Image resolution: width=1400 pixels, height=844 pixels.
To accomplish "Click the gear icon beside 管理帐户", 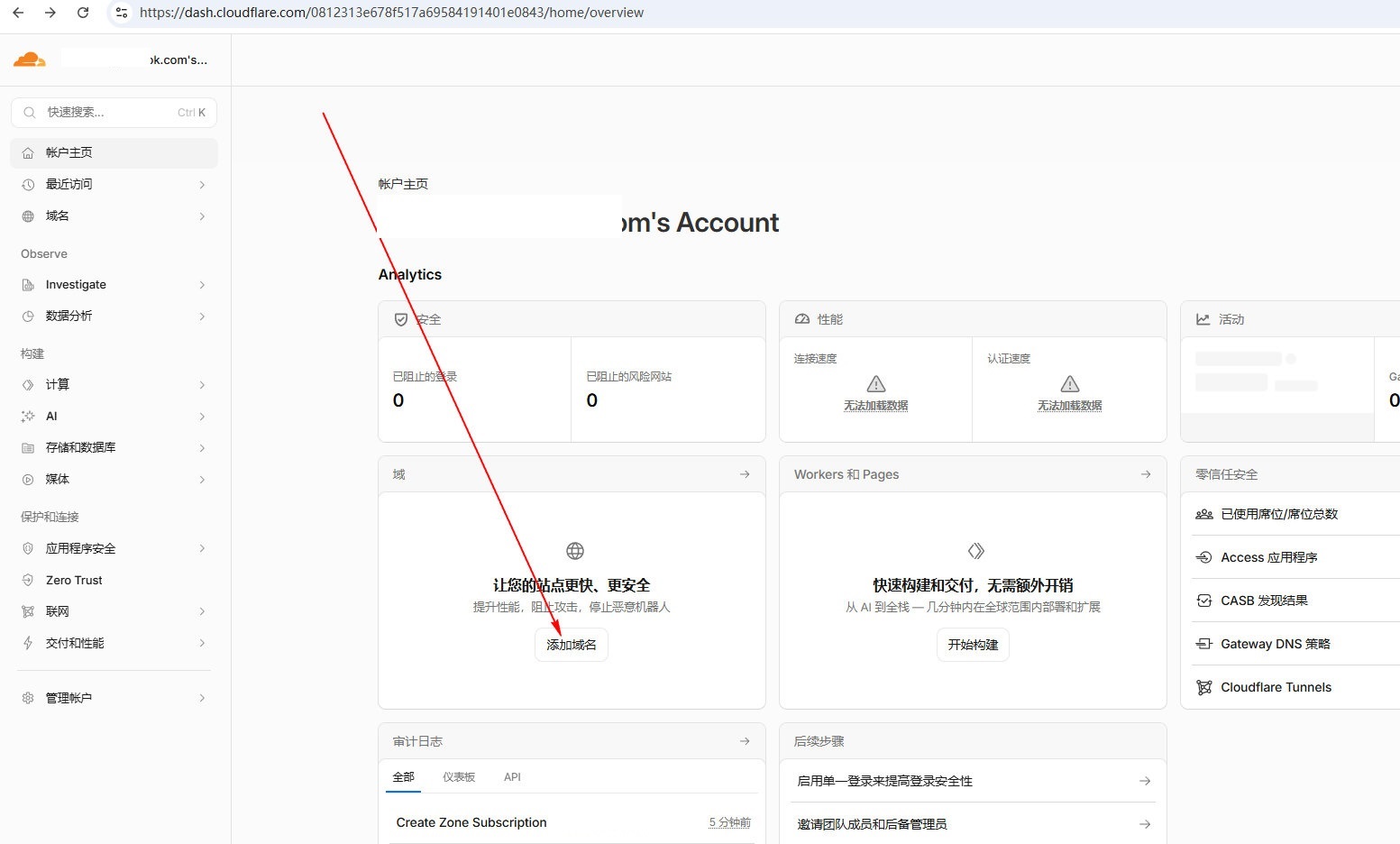I will pyautogui.click(x=28, y=698).
